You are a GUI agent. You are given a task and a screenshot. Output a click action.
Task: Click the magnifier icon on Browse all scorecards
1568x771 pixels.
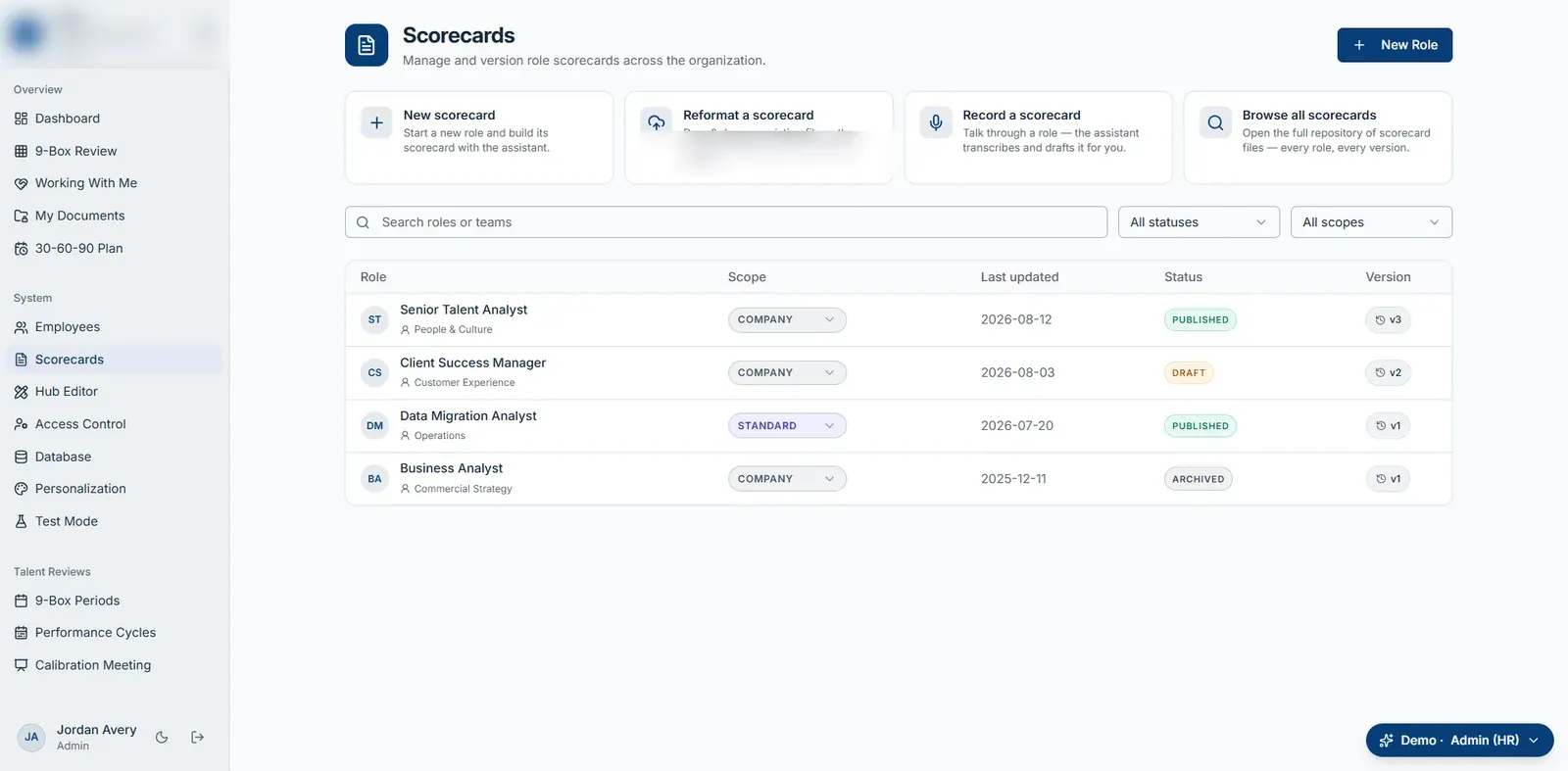pos(1215,122)
